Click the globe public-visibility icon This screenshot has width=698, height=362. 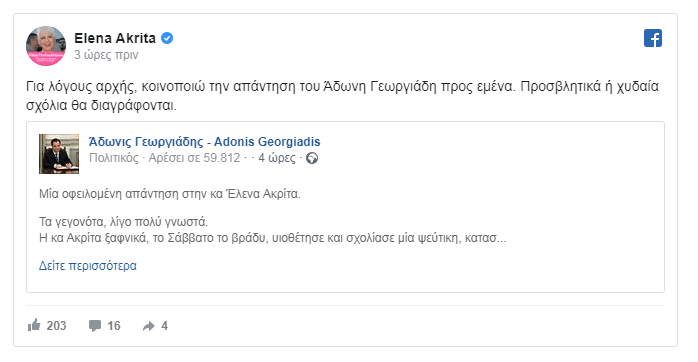312,158
